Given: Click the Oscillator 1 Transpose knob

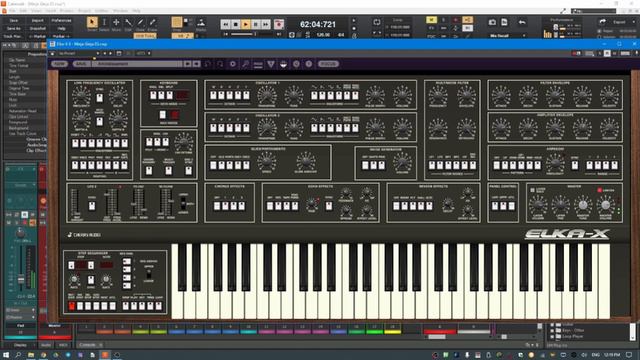Looking at the screenshot, I should [267, 95].
